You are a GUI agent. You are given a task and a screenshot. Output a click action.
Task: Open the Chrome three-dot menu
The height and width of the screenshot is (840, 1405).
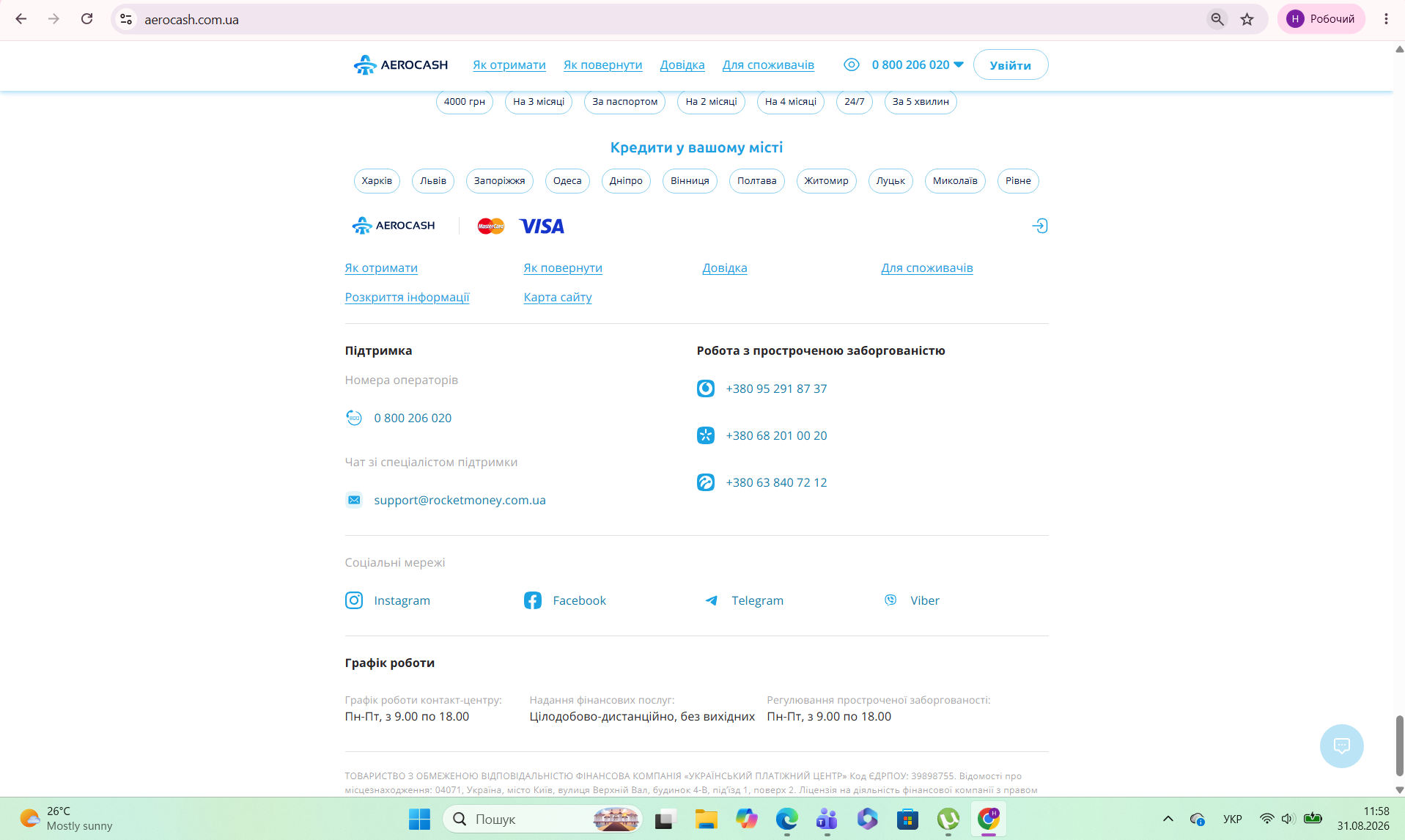[x=1386, y=19]
